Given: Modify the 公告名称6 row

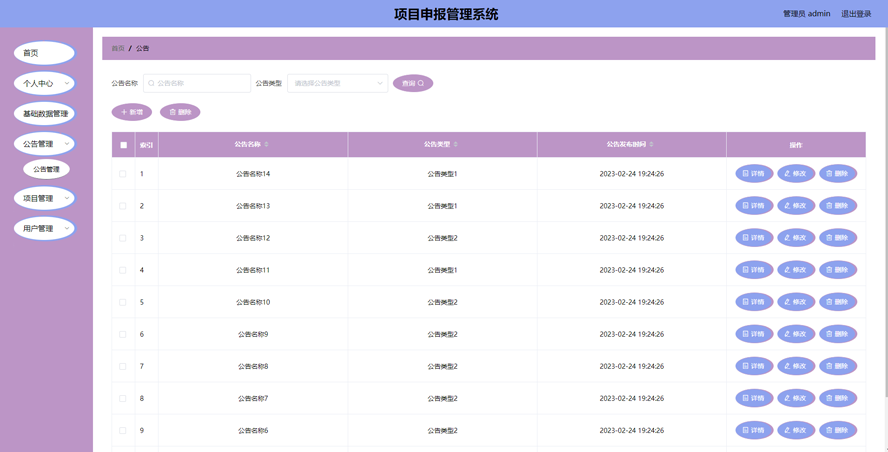Looking at the screenshot, I should (x=796, y=430).
